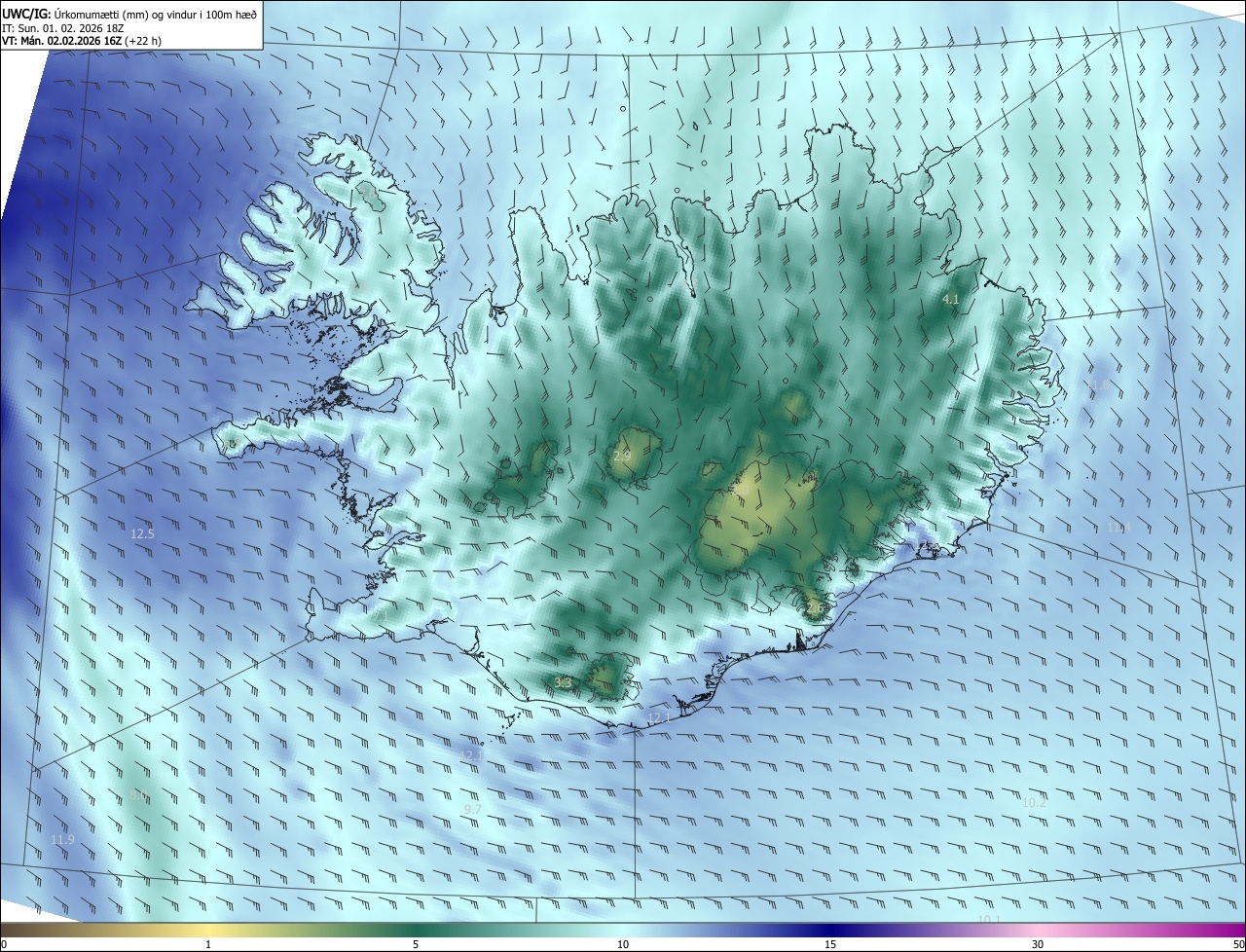Click the 11.4 value east of Iceland
Viewport: 1246px width, 952px height.
click(1119, 528)
